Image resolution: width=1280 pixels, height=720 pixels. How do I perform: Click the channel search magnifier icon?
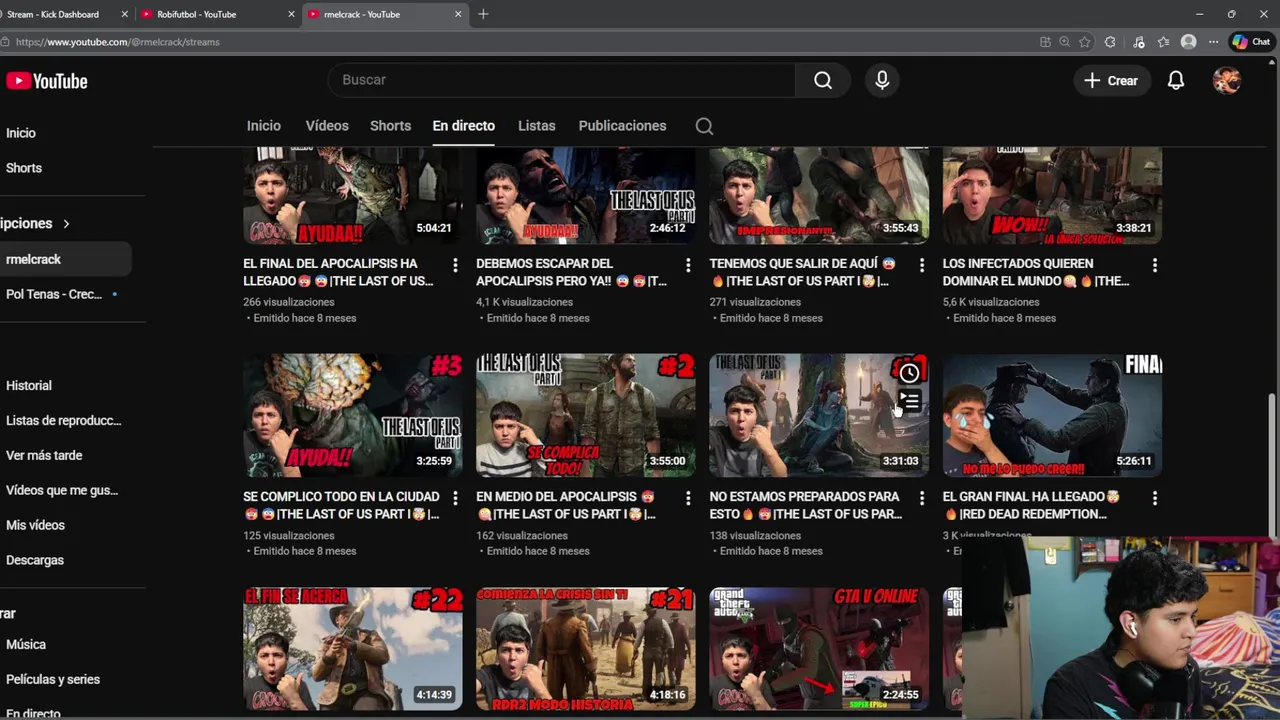pyautogui.click(x=704, y=126)
